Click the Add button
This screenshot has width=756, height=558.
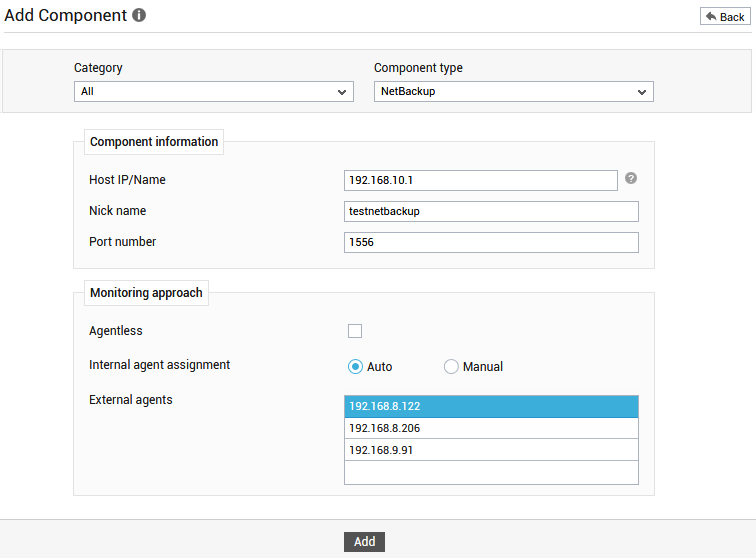pos(364,542)
